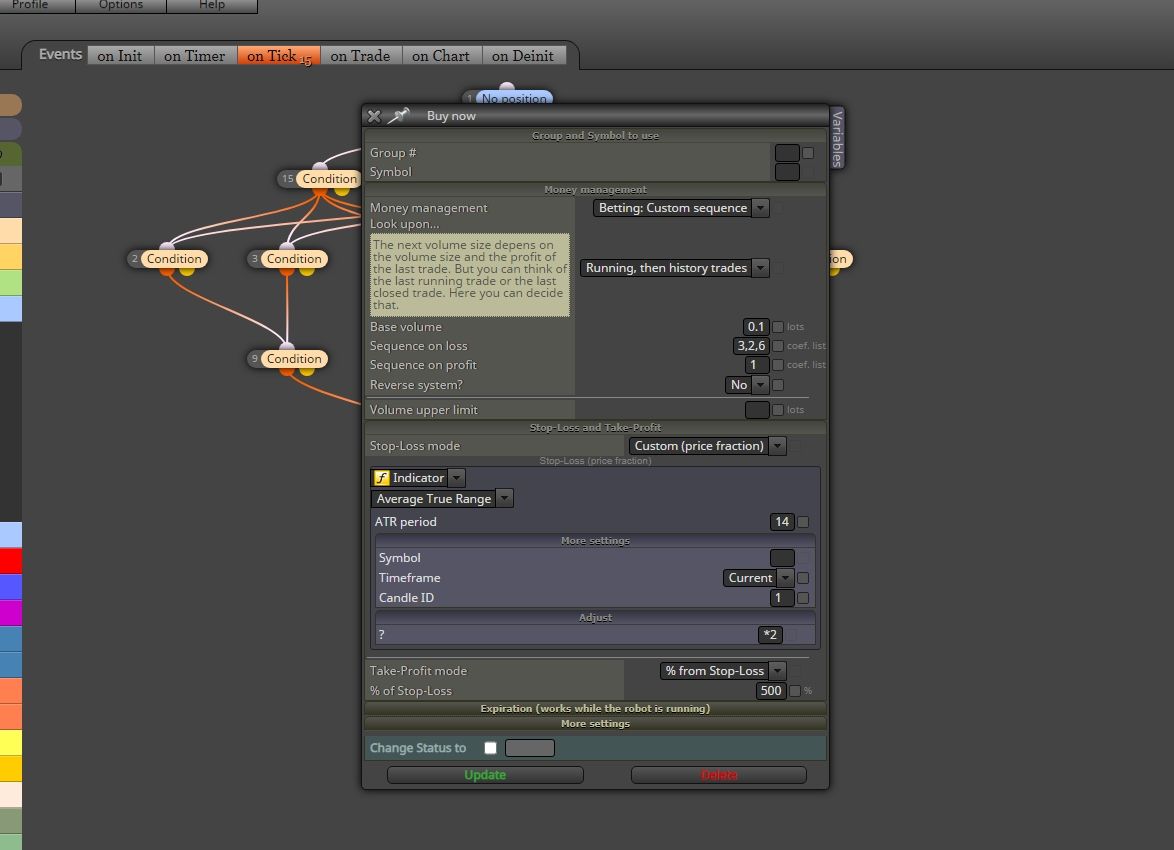Open the Variables side tab

837,138
